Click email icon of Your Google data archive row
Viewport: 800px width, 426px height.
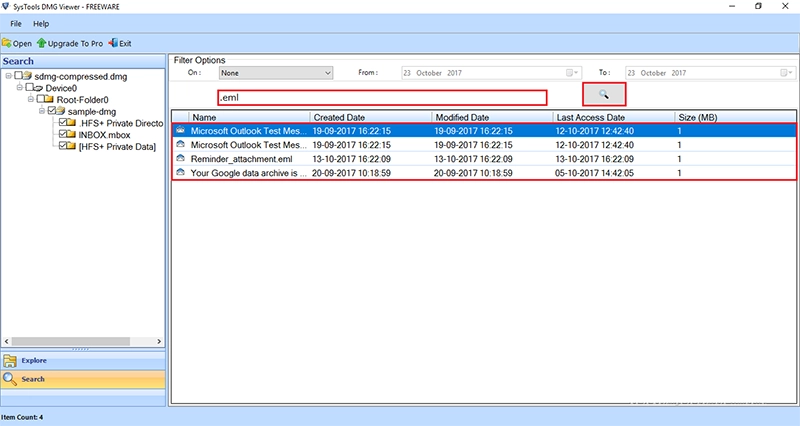coord(180,173)
